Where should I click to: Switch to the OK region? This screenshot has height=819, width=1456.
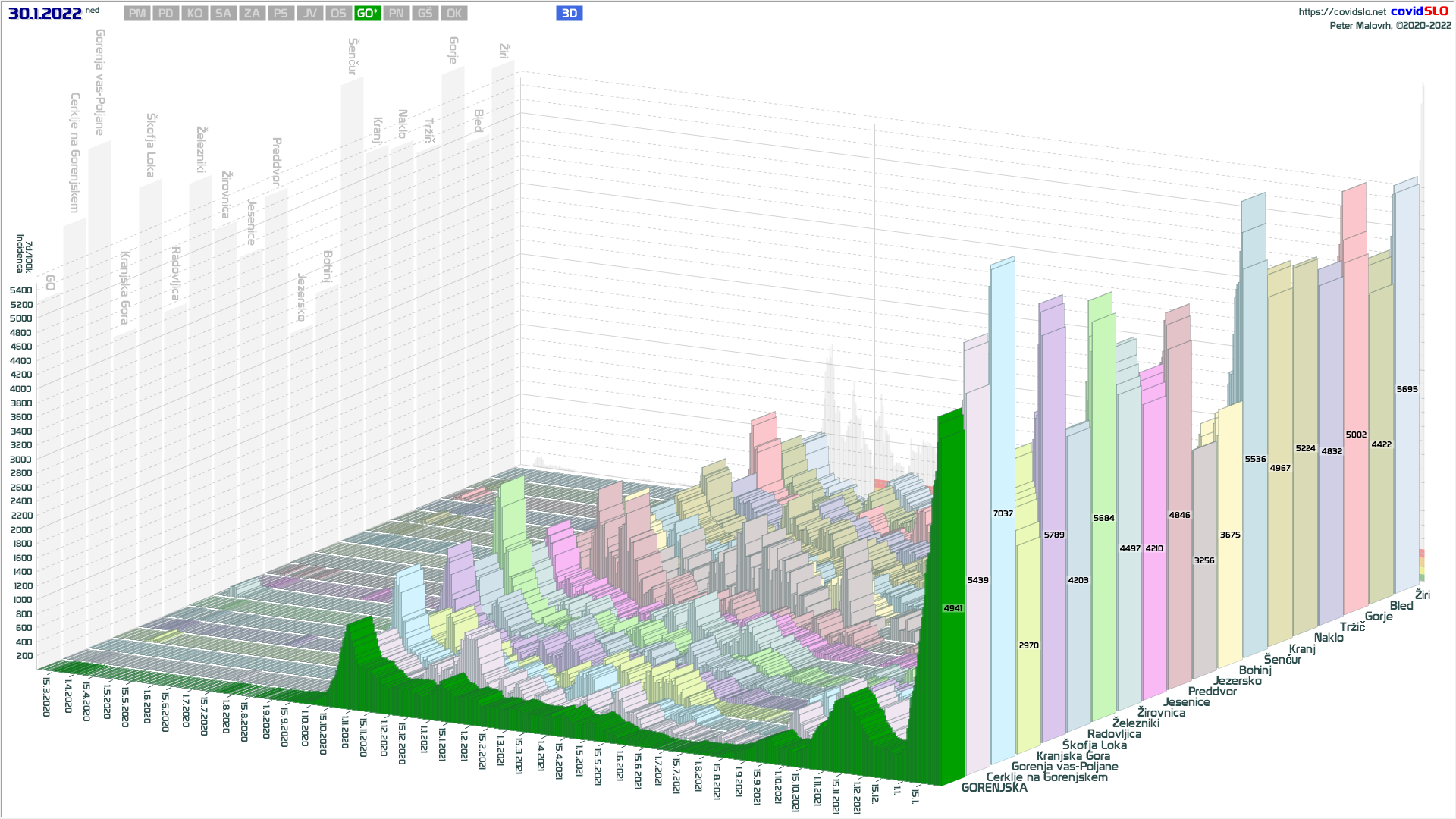(454, 14)
